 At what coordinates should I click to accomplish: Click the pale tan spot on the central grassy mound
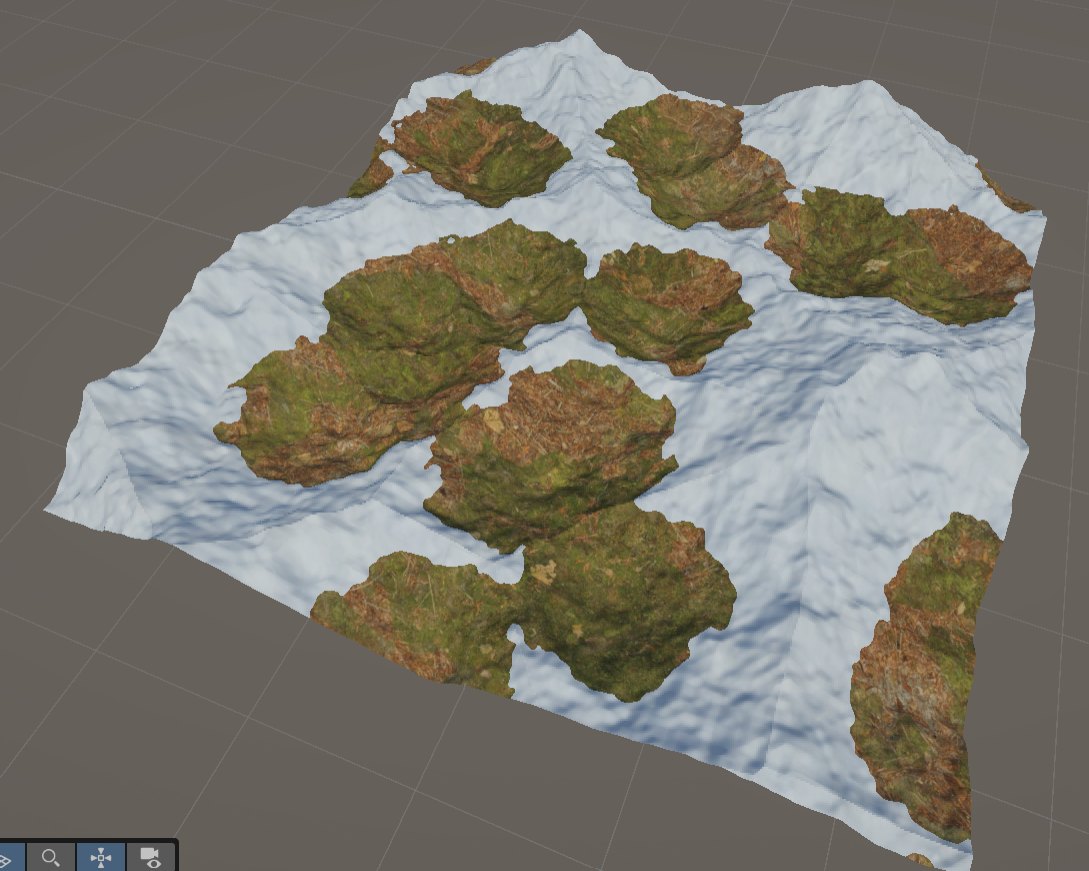click(492, 419)
